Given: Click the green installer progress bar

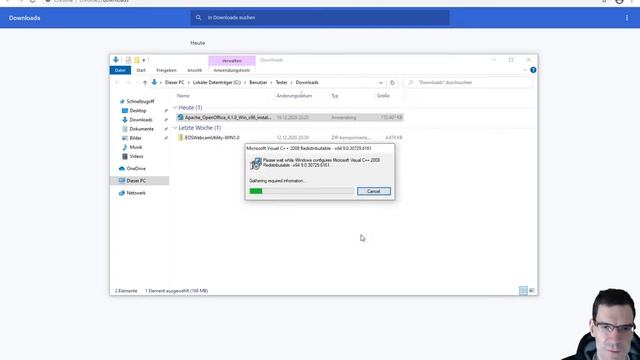Looking at the screenshot, I should [301, 191].
